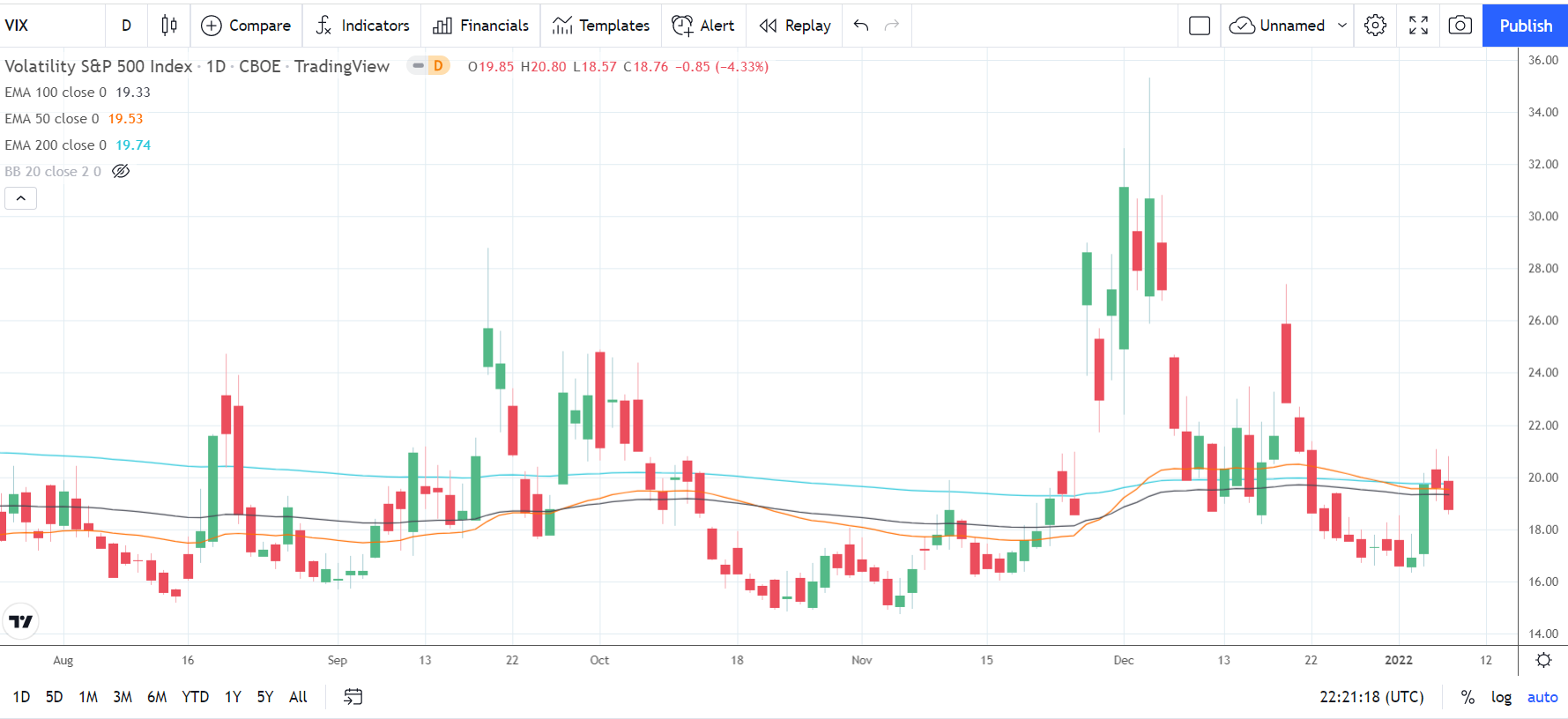Screen dimensions: 1568x719
Task: Set range to 5Y
Action: click(265, 697)
